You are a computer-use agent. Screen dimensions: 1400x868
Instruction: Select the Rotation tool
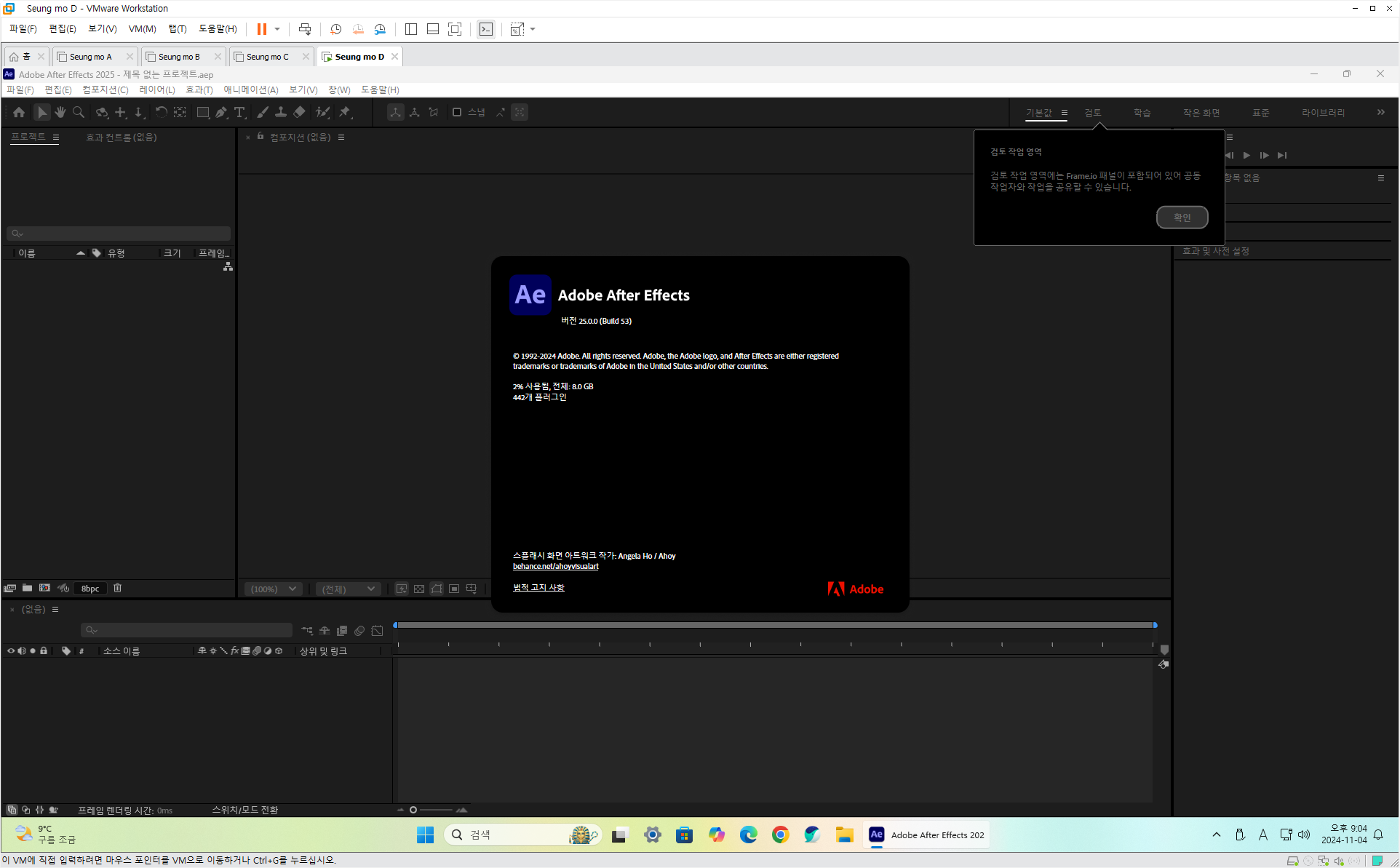pos(161,112)
